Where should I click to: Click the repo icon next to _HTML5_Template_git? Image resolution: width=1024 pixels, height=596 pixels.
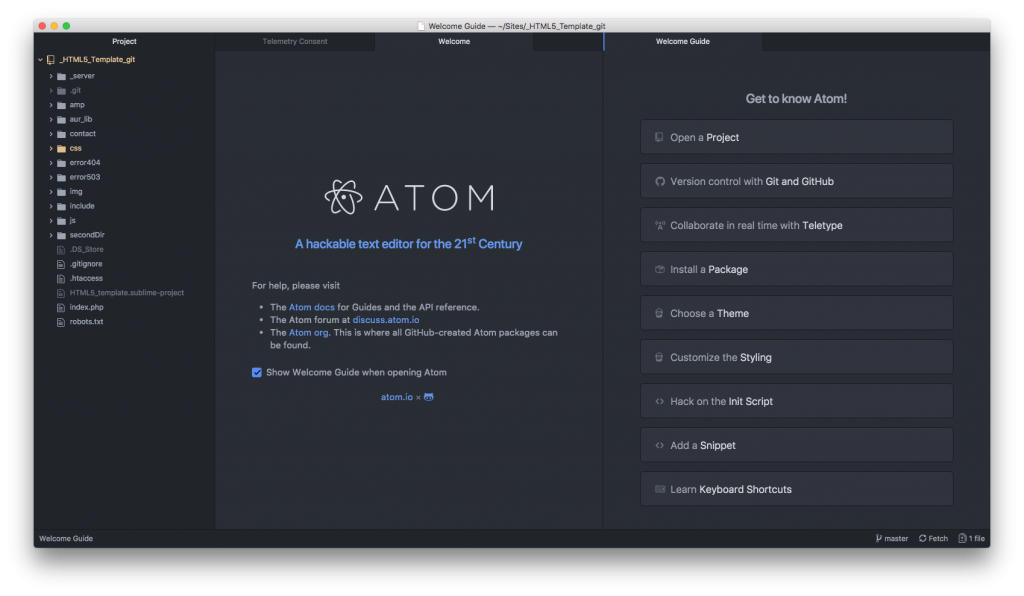click(x=51, y=59)
